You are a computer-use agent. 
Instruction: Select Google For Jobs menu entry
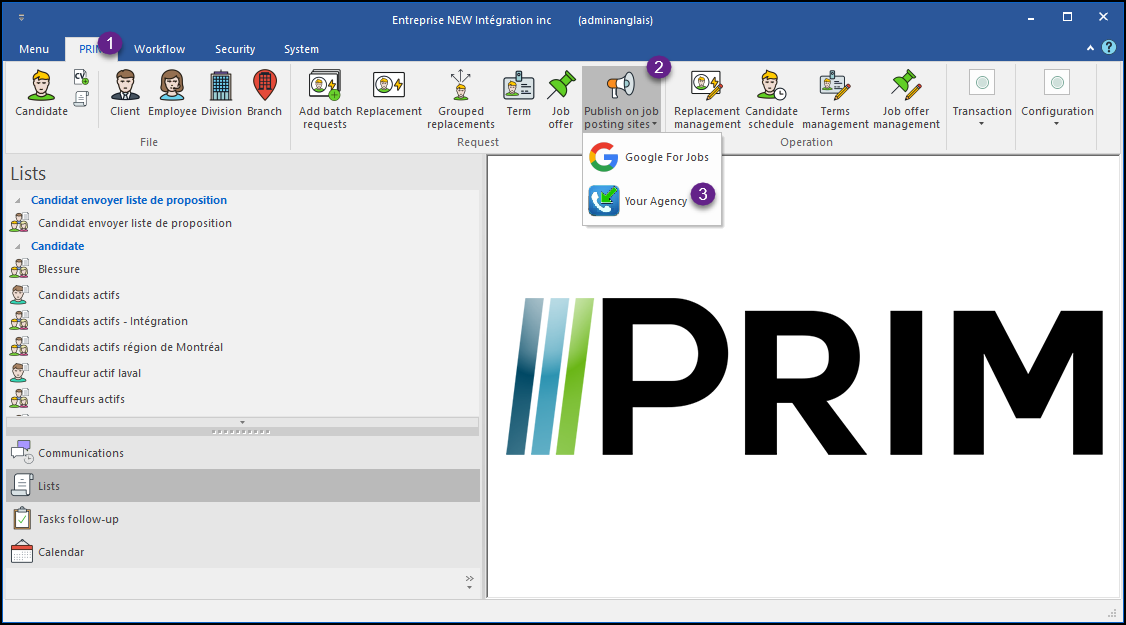[x=652, y=157]
